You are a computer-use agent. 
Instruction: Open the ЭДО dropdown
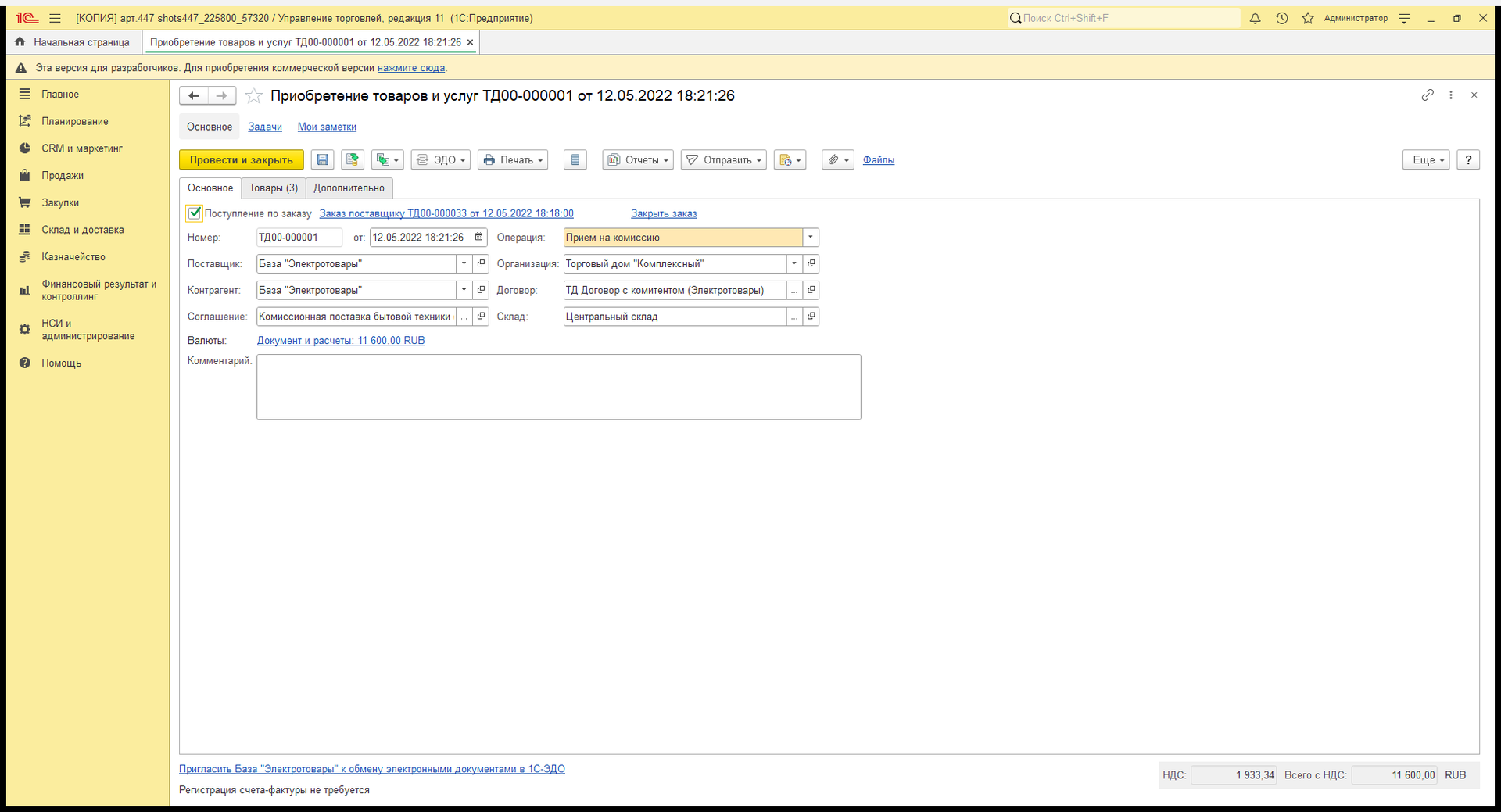click(x=441, y=159)
